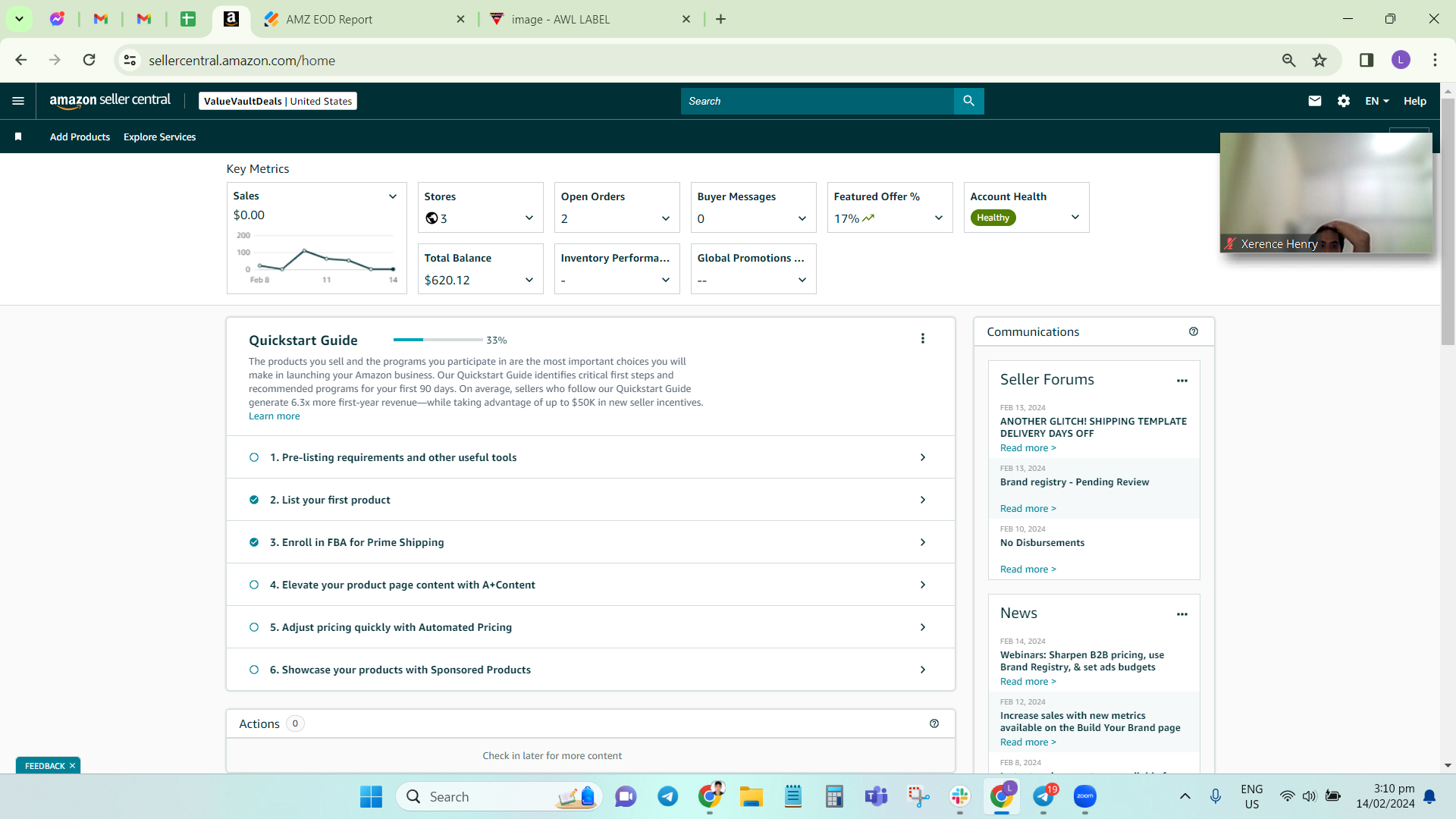
Task: Go back in the browser
Action: tap(21, 60)
